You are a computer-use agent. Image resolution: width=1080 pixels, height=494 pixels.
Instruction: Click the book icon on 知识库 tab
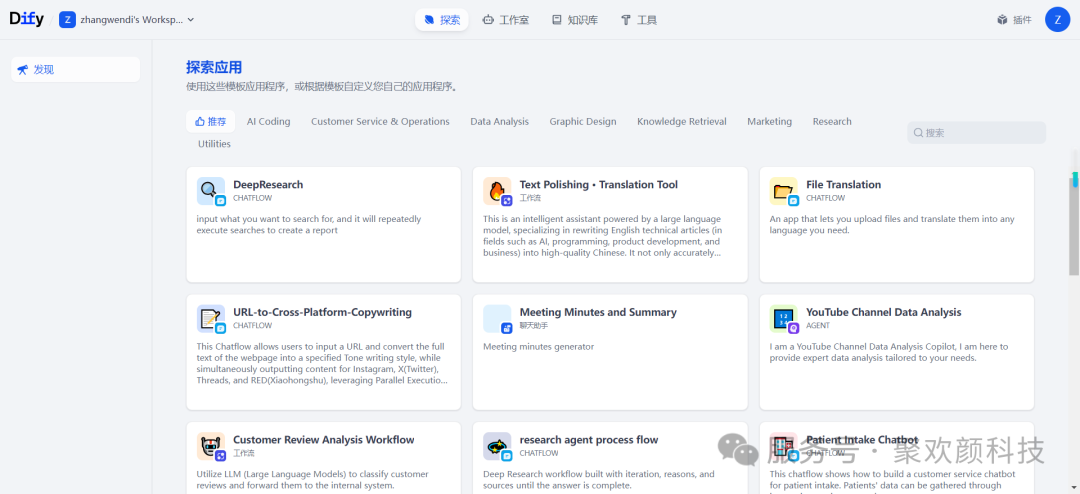coord(557,20)
